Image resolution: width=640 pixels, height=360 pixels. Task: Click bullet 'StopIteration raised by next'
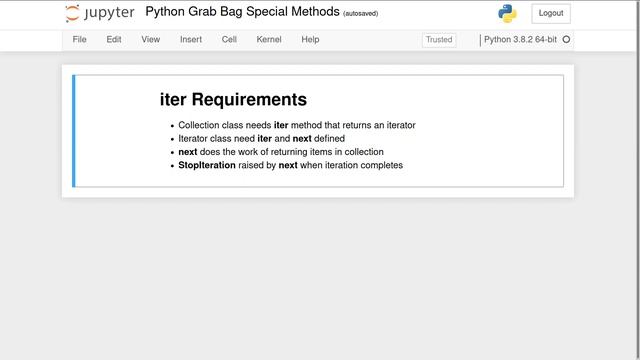291,165
